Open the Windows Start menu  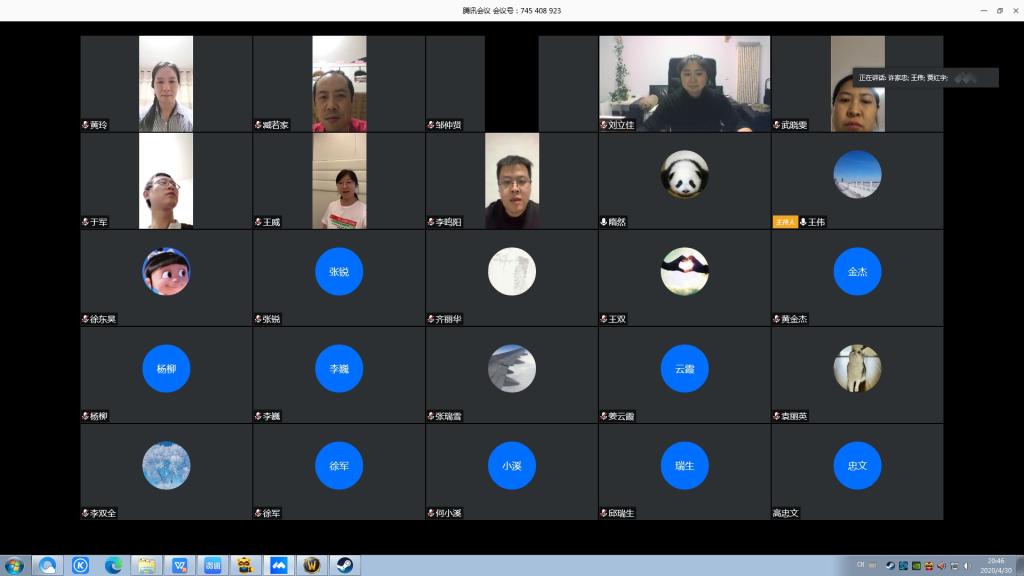click(14, 565)
